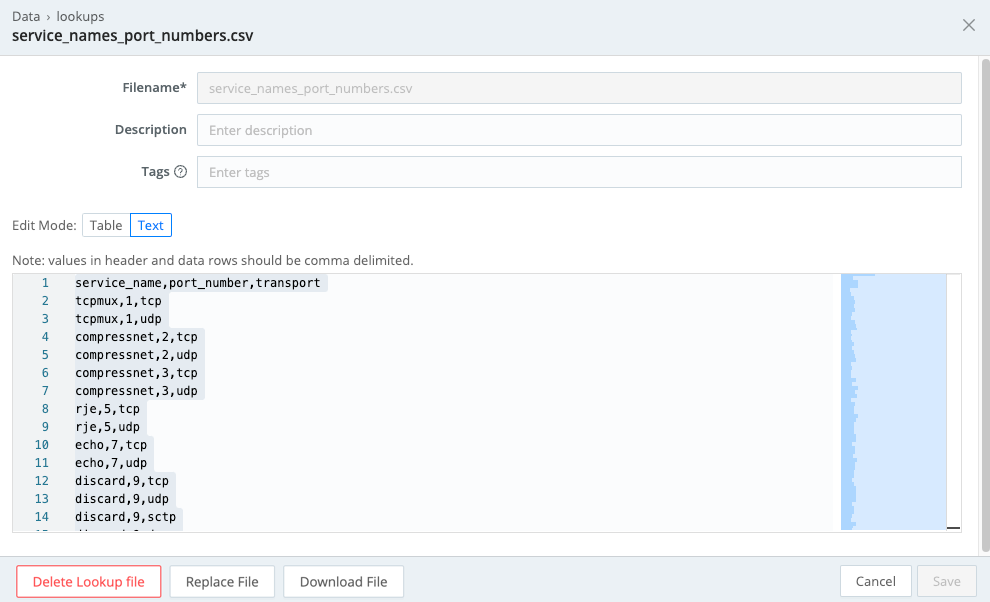Click the Description input field
Image resolution: width=990 pixels, height=602 pixels.
[579, 130]
